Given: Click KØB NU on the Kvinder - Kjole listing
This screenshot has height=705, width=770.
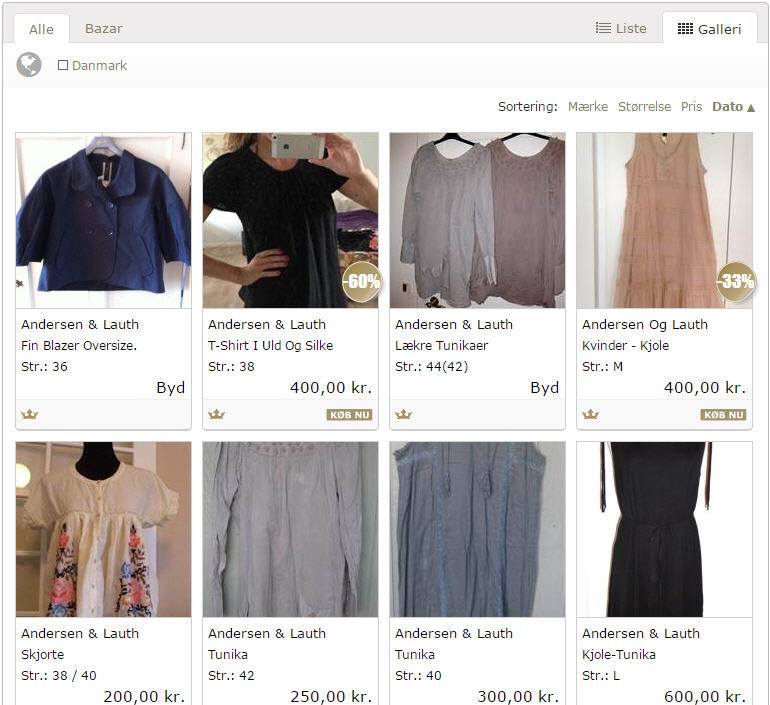Looking at the screenshot, I should 723,415.
